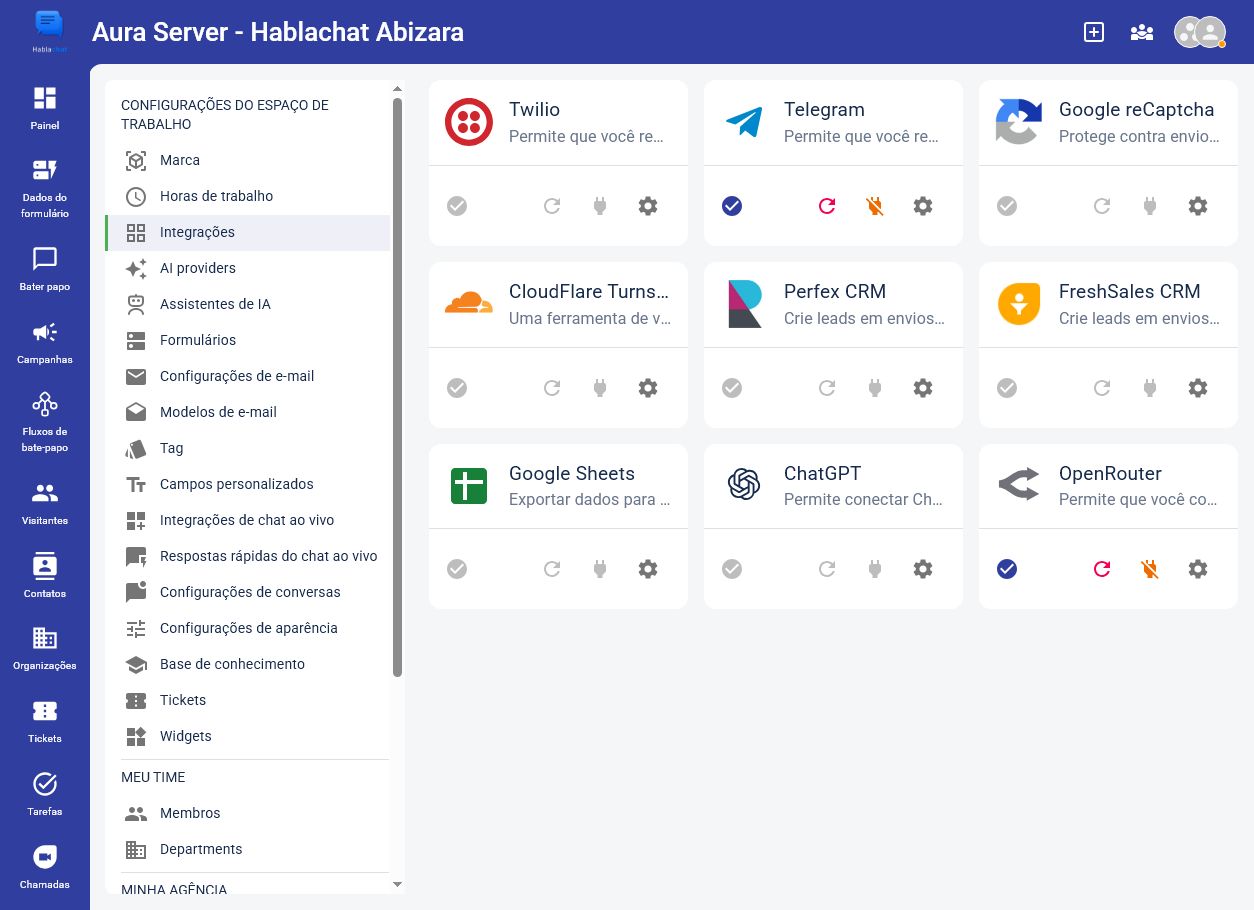Toggle the Telegram enabled check mark
This screenshot has height=910, width=1254.
pyautogui.click(x=732, y=206)
